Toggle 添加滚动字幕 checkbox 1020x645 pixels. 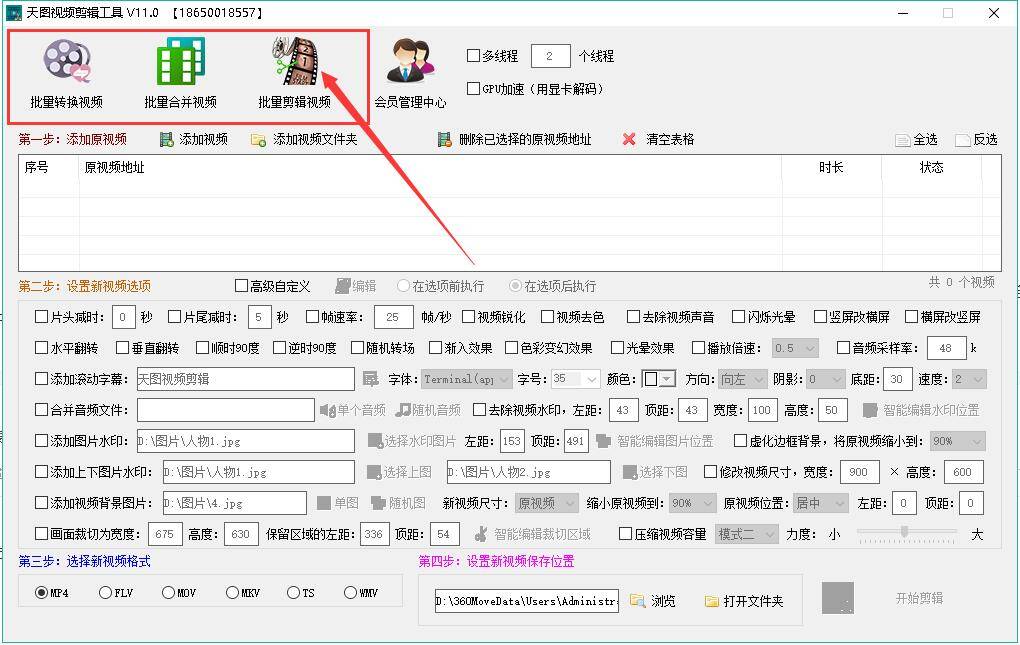(41, 378)
